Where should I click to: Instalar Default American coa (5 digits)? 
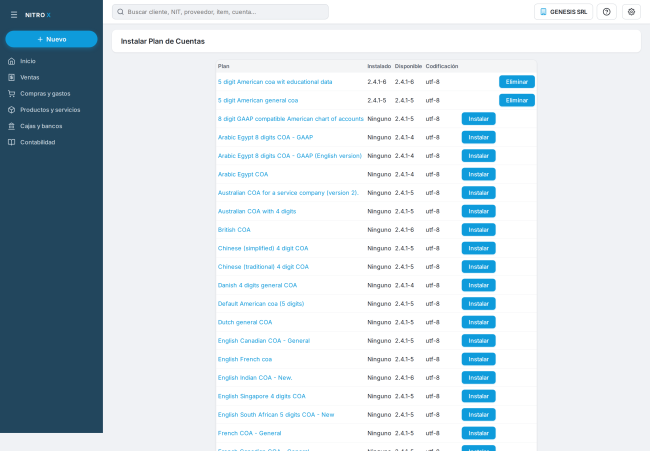tap(478, 304)
